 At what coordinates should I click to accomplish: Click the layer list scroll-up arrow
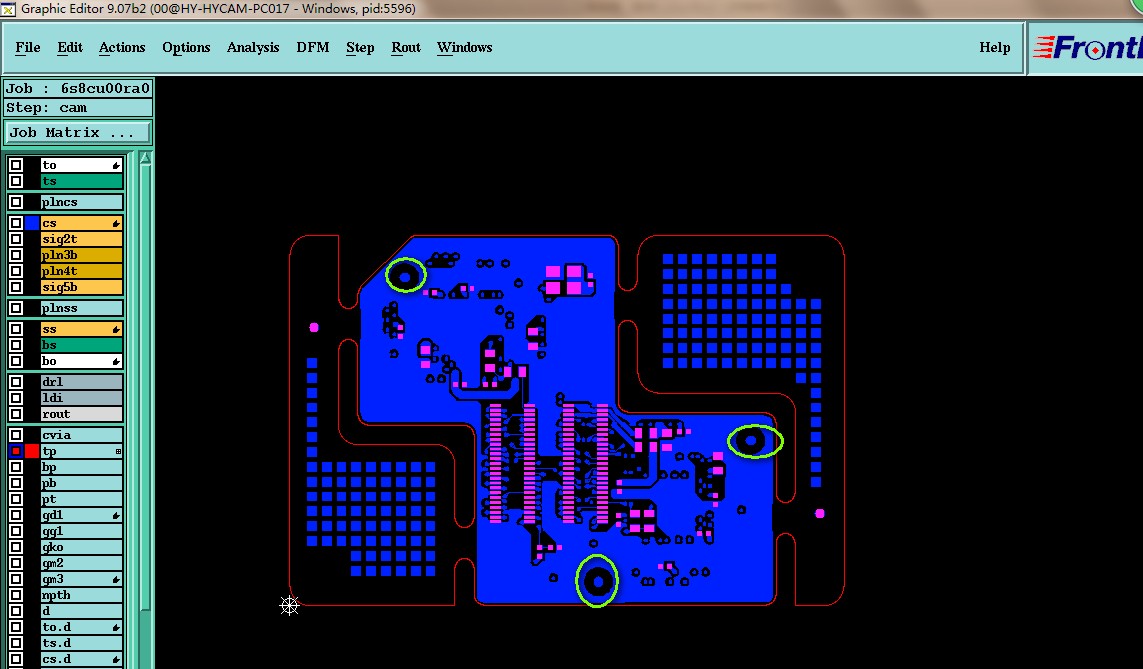point(145,158)
